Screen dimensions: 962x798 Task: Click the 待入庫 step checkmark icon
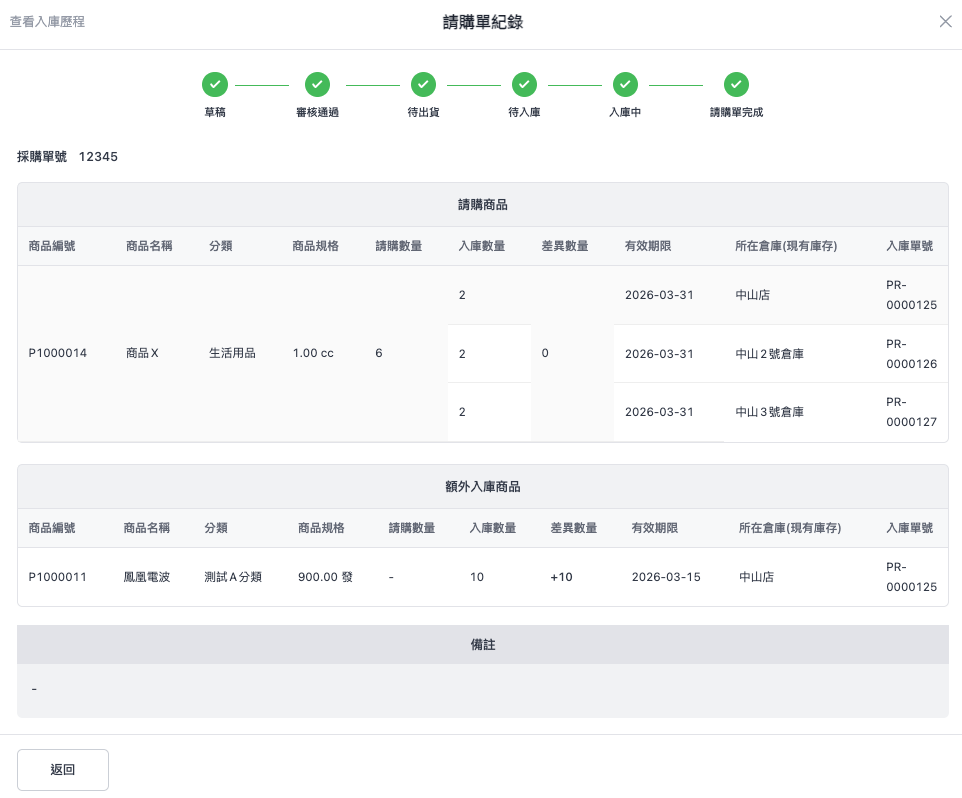pos(524,85)
